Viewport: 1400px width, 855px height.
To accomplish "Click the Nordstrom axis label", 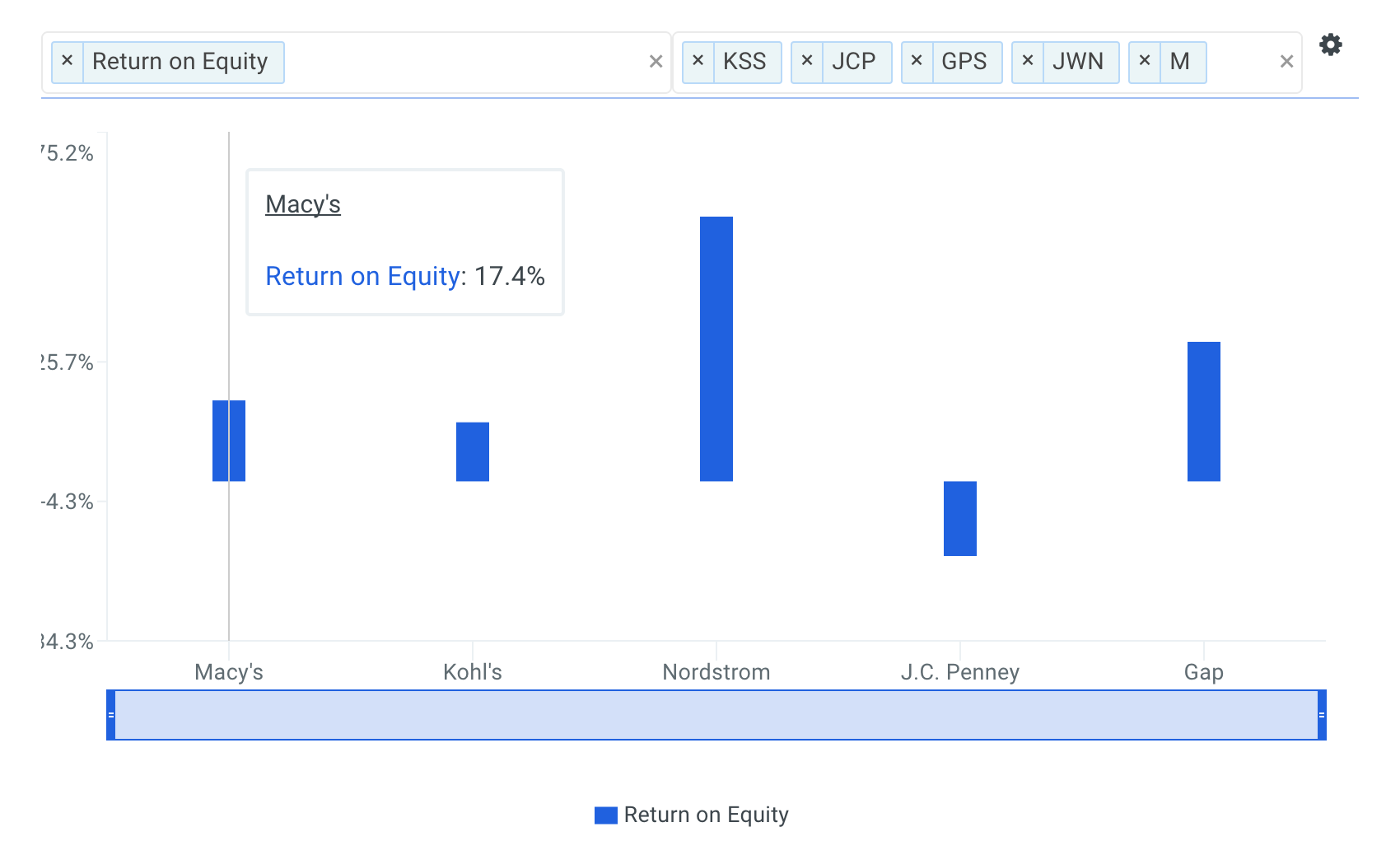I will click(x=716, y=672).
